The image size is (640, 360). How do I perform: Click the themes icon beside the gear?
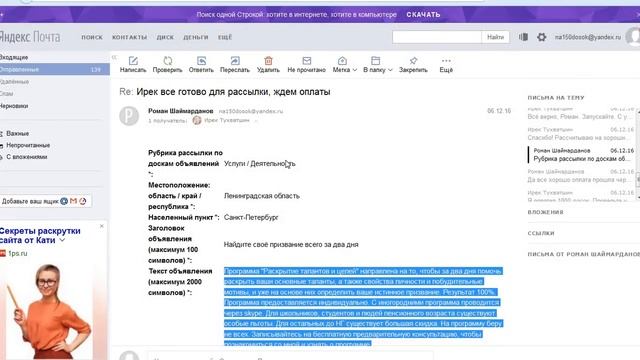click(x=523, y=37)
